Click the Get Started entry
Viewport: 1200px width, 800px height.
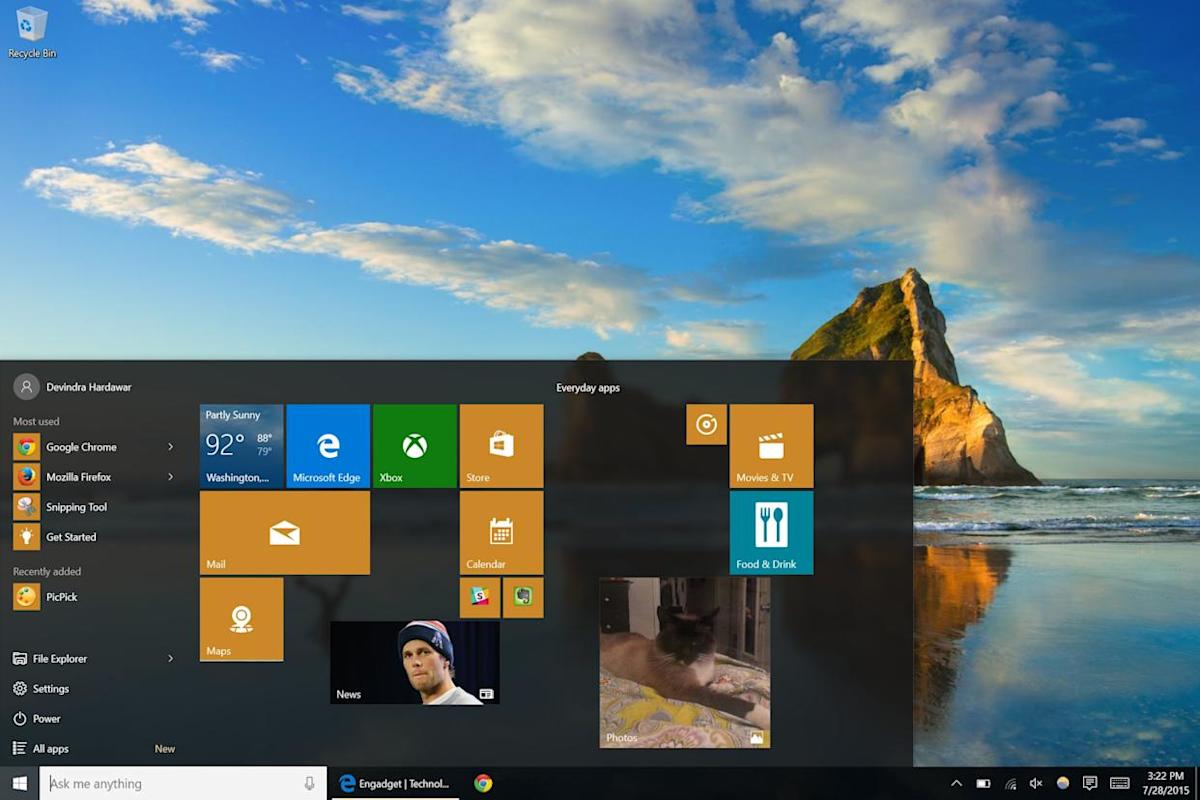point(70,537)
